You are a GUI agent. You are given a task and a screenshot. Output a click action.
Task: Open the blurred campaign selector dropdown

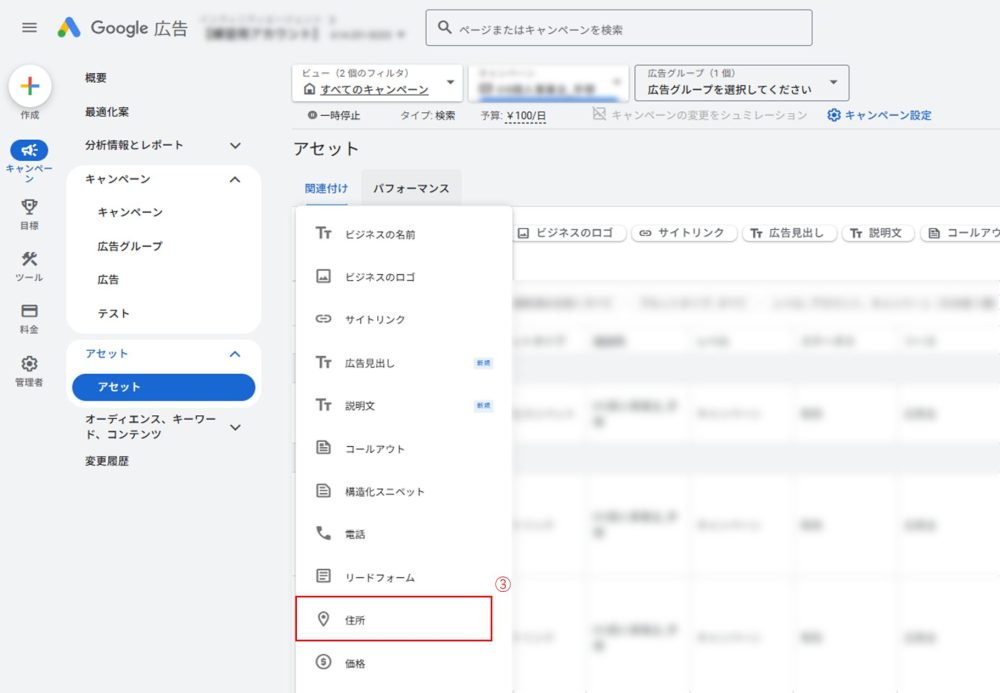coord(548,83)
